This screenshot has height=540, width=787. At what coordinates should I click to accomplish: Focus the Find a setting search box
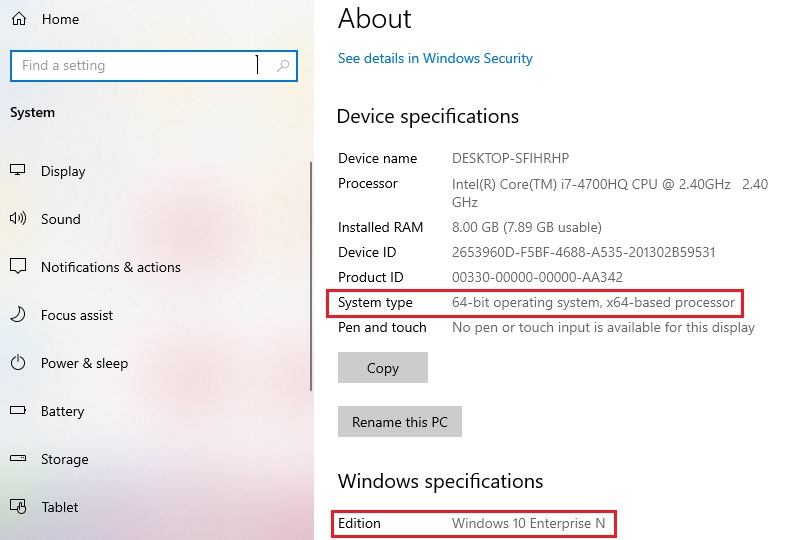(135, 66)
